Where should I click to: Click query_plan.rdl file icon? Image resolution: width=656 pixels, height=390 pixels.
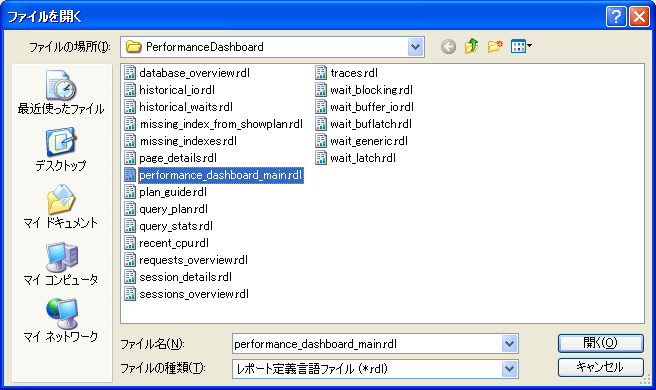130,209
